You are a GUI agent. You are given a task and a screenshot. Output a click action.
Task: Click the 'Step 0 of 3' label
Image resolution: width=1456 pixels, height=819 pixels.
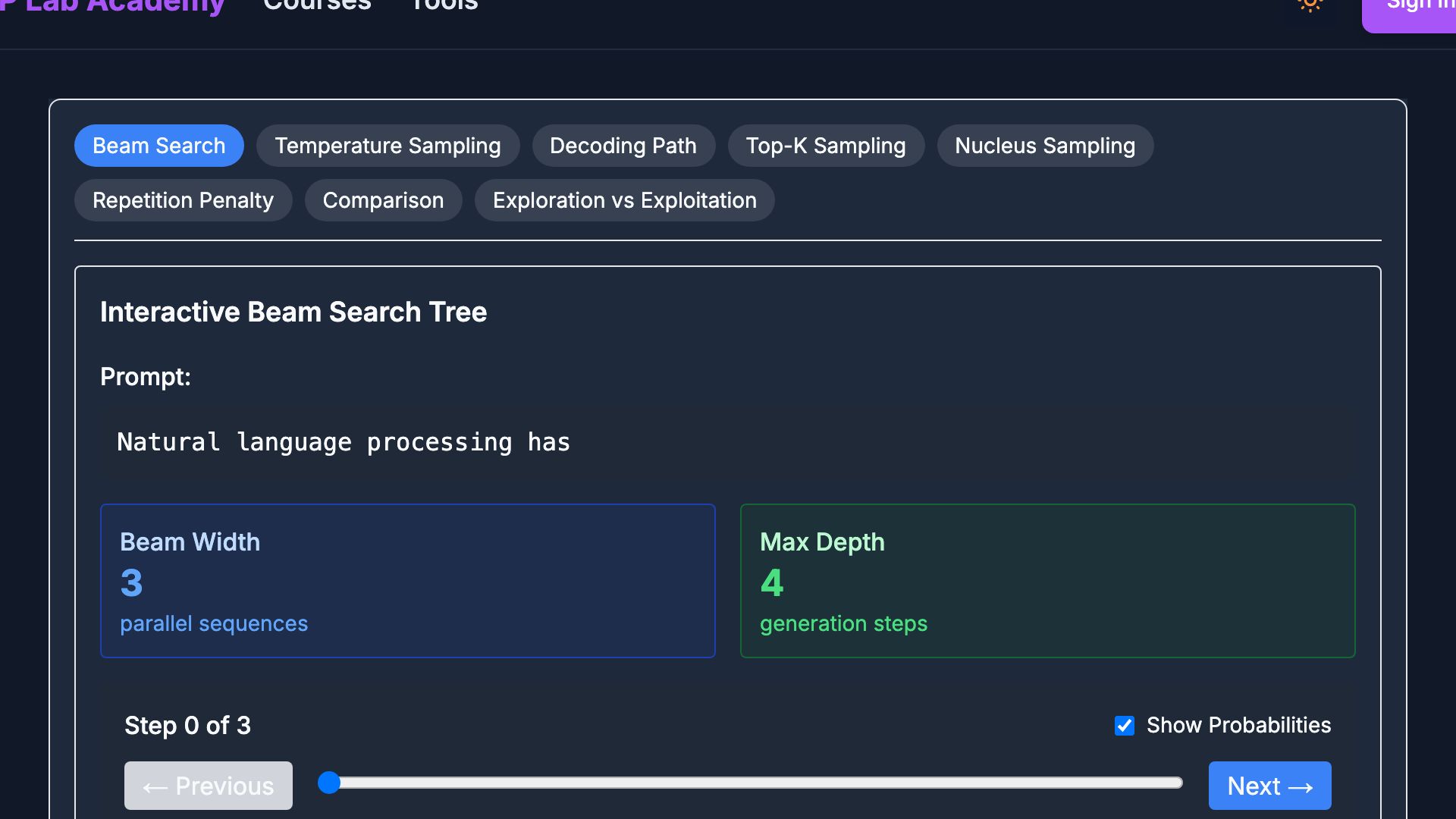point(187,726)
